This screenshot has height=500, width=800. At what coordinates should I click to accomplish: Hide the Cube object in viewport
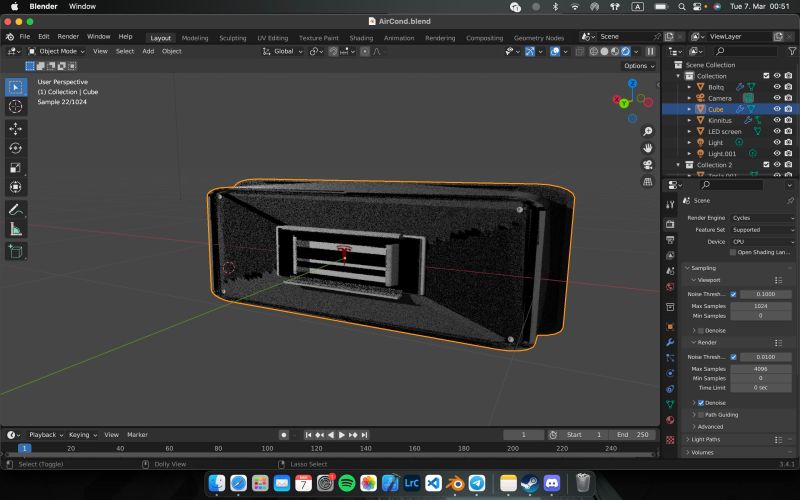(777, 109)
